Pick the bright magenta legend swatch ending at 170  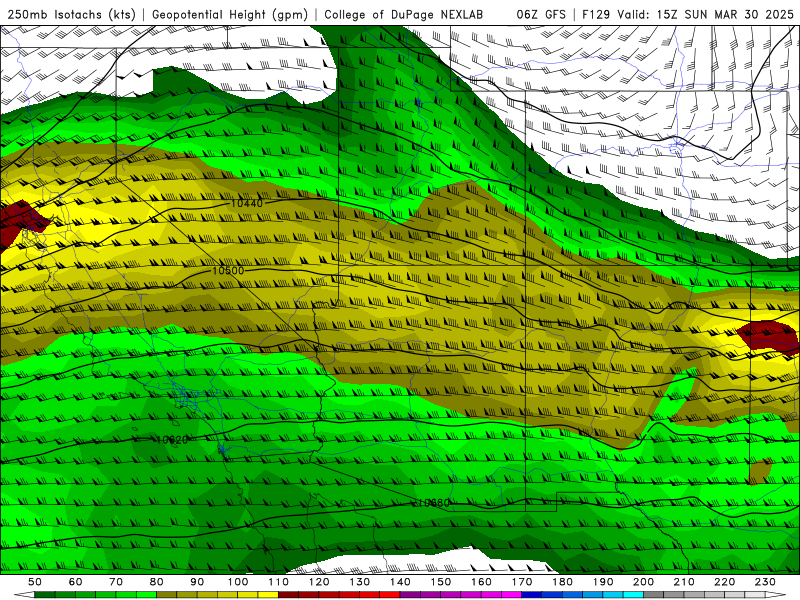point(512,594)
